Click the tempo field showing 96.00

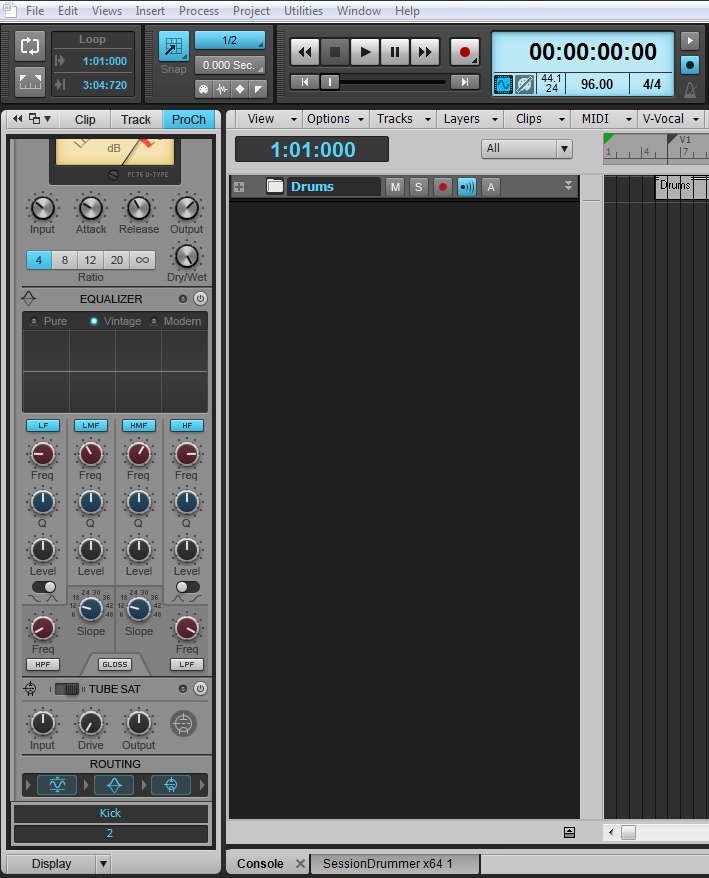(596, 85)
